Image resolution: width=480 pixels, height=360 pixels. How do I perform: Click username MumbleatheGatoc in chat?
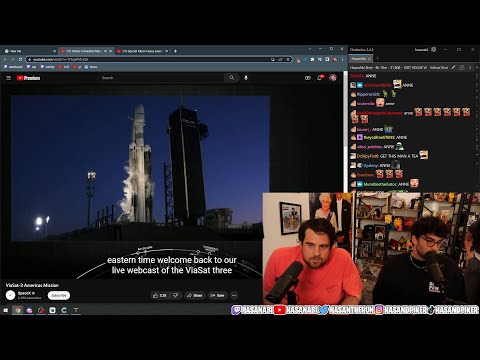(x=380, y=184)
